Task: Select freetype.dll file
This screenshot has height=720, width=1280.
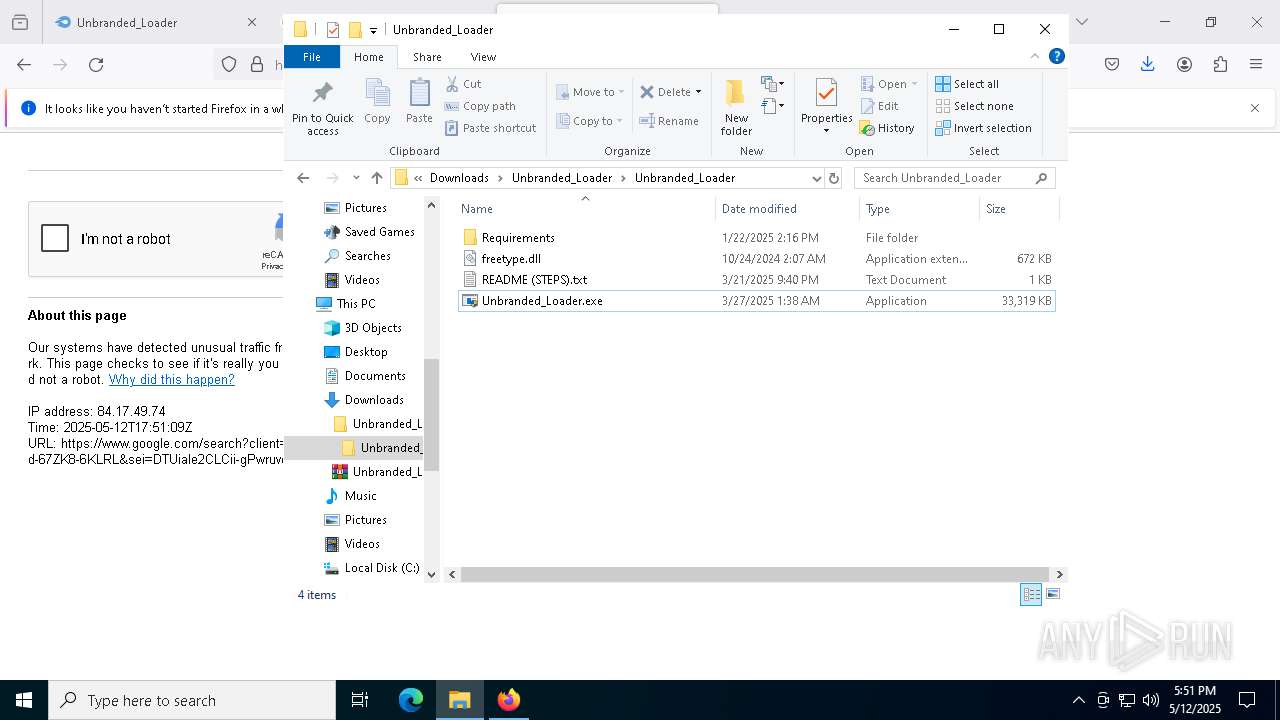Action: coord(756,259)
